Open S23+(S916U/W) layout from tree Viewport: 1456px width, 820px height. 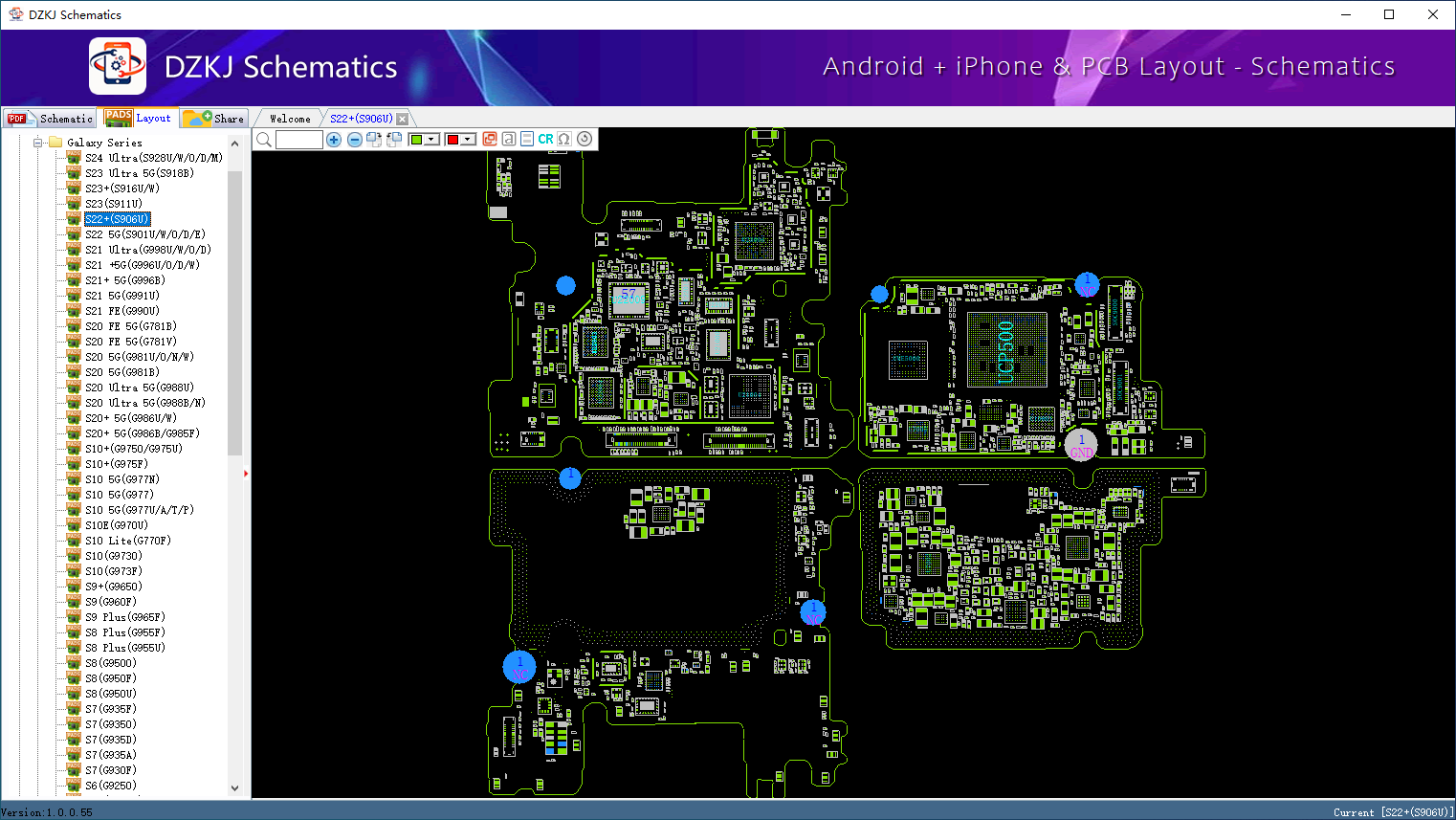(x=122, y=188)
